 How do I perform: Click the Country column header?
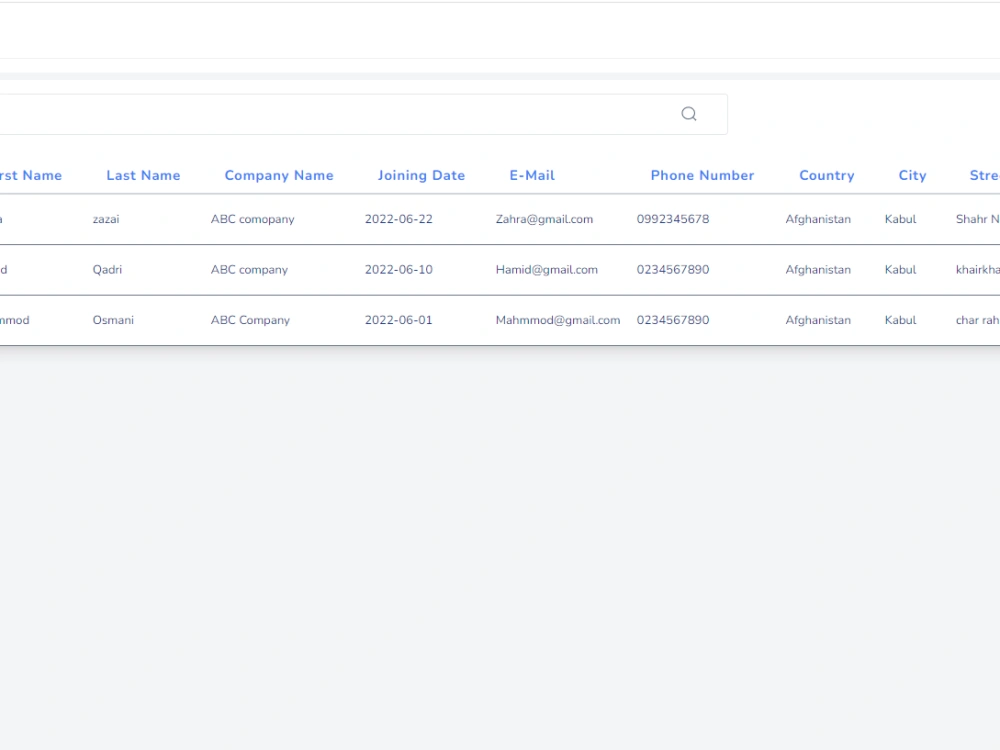(x=827, y=175)
